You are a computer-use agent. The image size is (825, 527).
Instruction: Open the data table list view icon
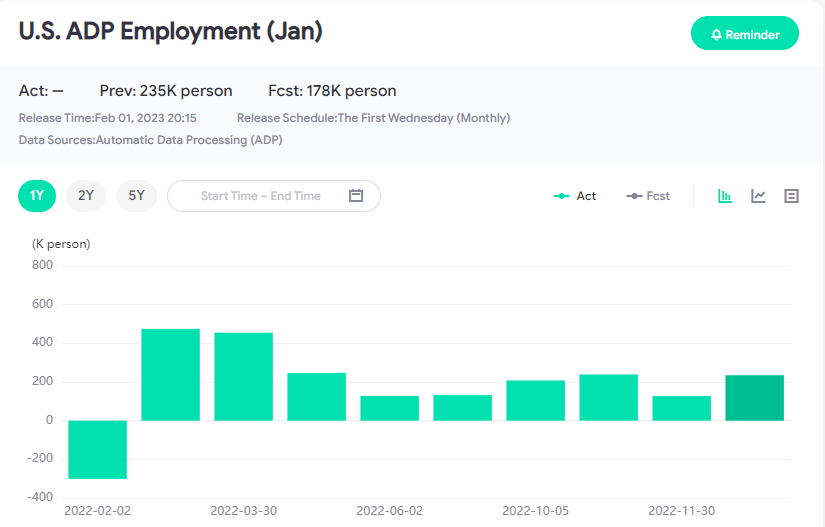point(791,196)
